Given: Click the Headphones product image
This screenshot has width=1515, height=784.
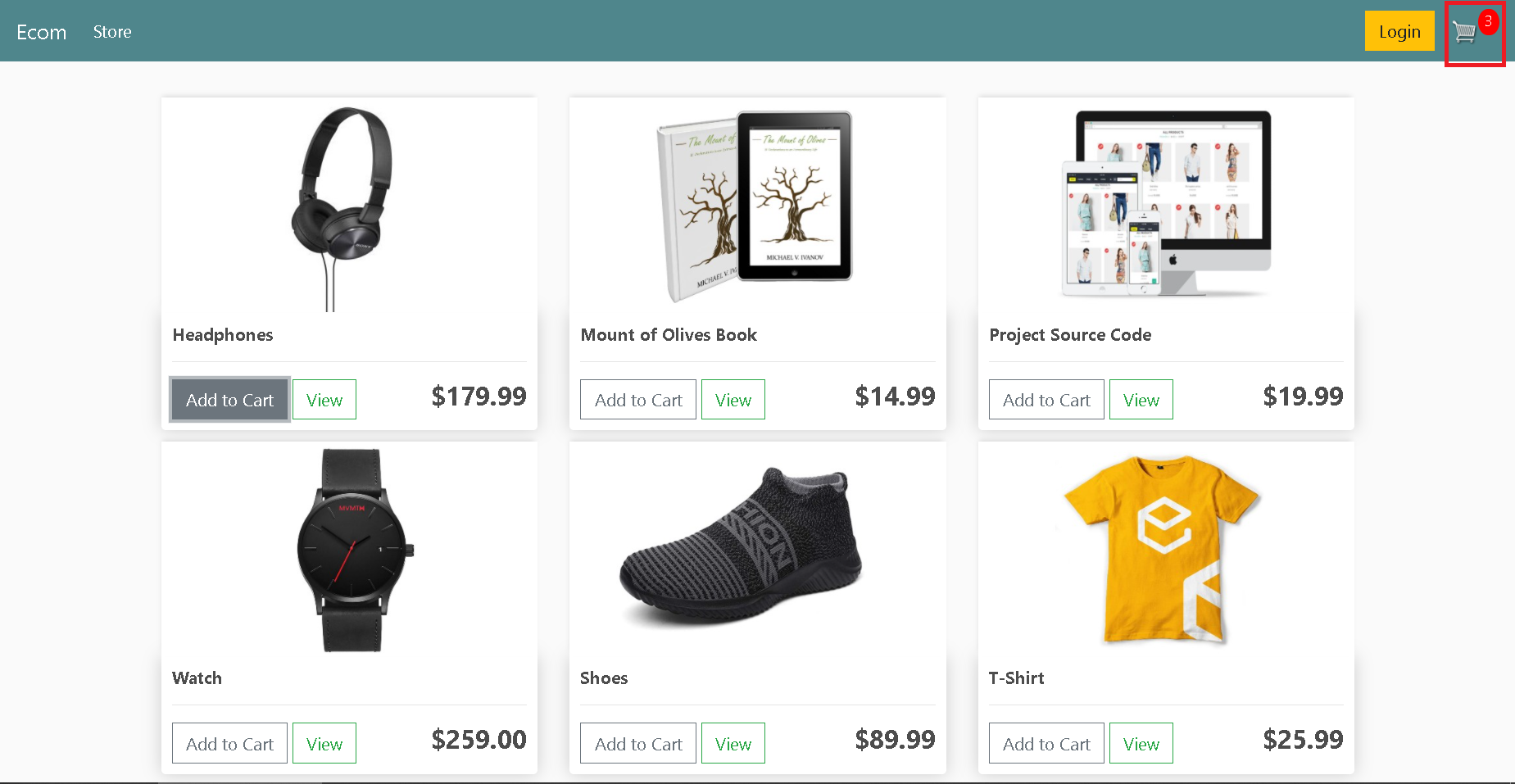Looking at the screenshot, I should tap(342, 209).
